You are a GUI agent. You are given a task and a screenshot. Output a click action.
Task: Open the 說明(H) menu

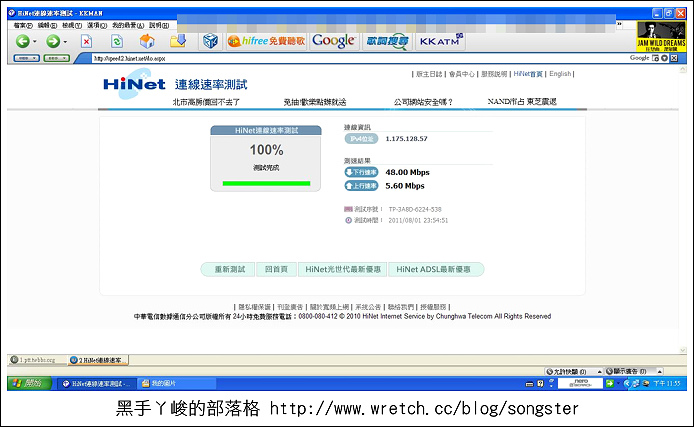click(159, 26)
